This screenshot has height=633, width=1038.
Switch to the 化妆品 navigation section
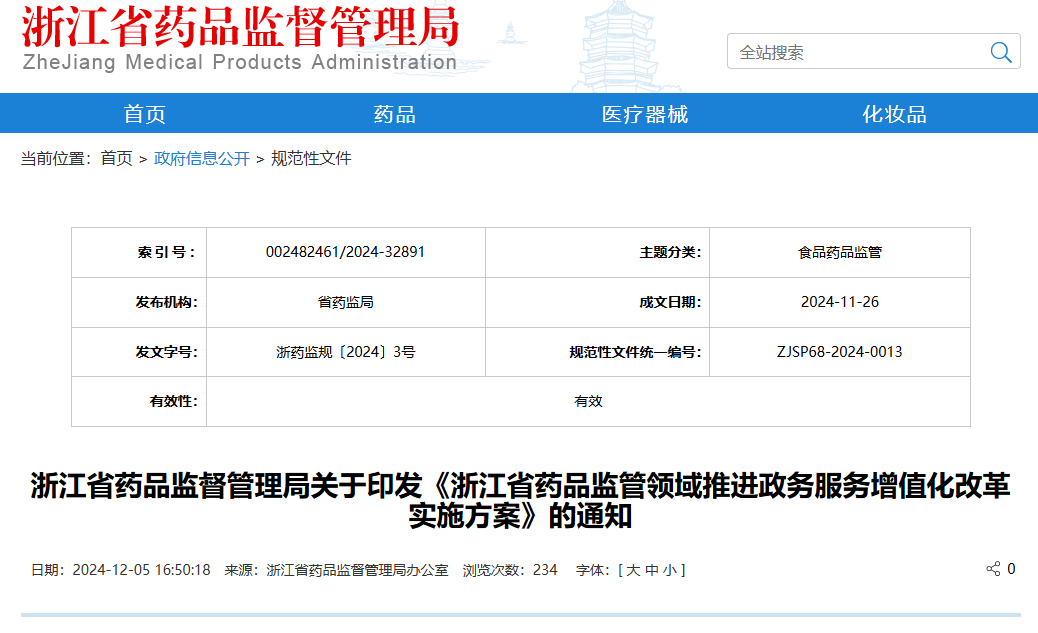(x=894, y=114)
